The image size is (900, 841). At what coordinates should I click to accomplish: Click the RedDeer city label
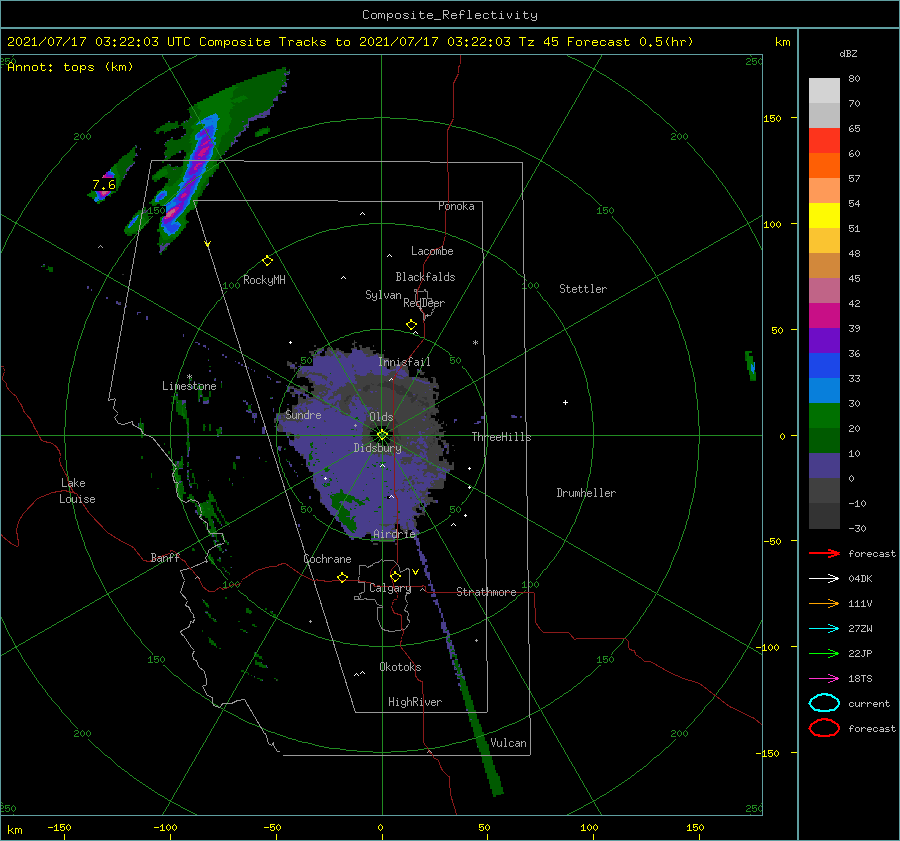(x=424, y=303)
